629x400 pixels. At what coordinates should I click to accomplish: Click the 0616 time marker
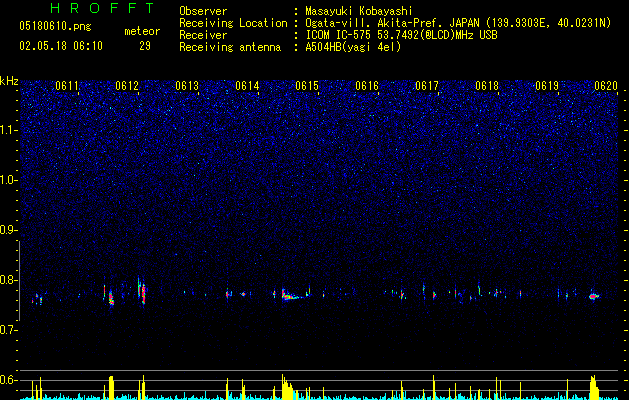367,86
